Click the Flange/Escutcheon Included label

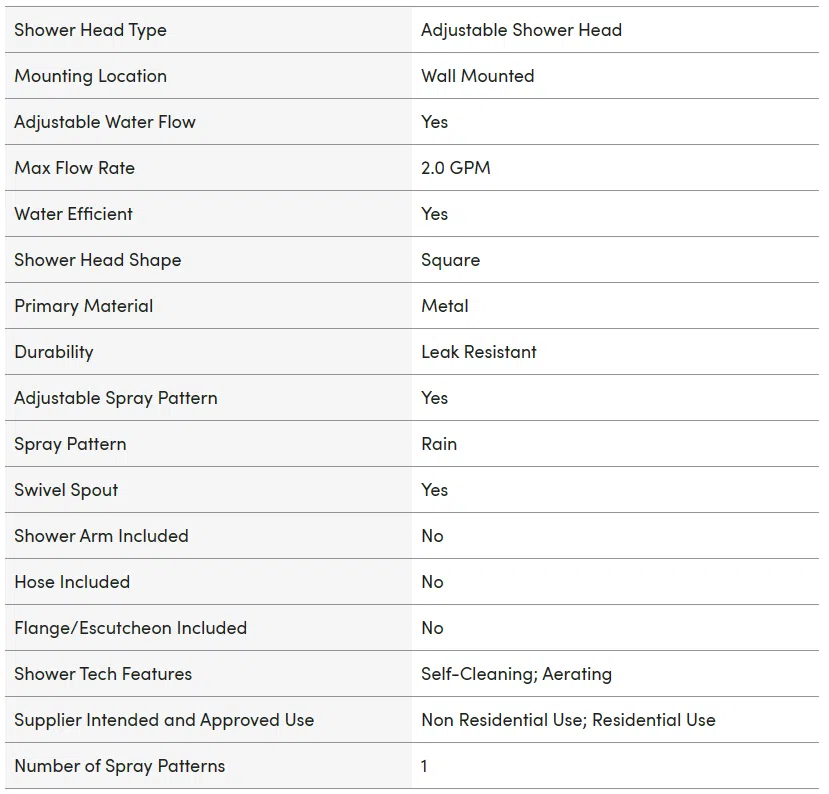click(x=131, y=628)
